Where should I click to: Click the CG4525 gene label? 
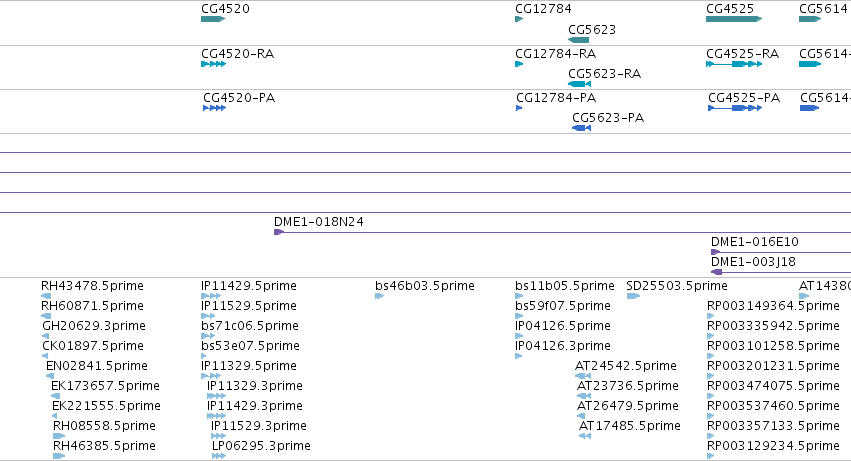[x=730, y=9]
